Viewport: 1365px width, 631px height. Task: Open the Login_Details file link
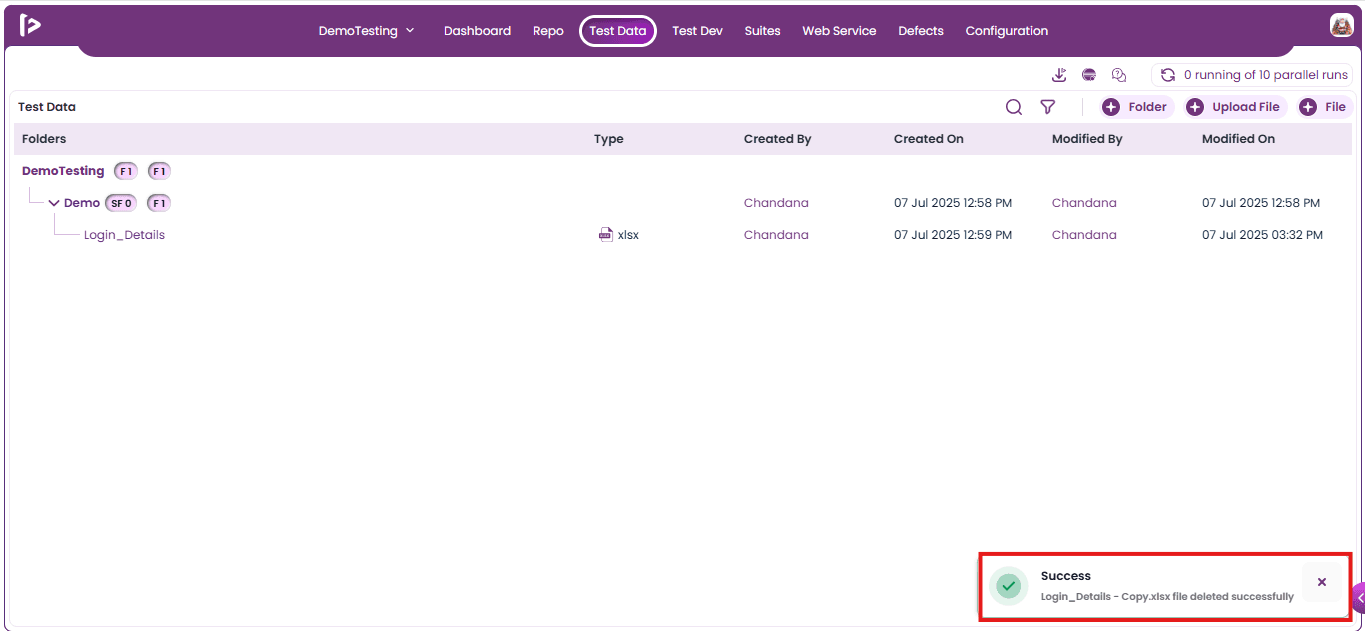[124, 235]
